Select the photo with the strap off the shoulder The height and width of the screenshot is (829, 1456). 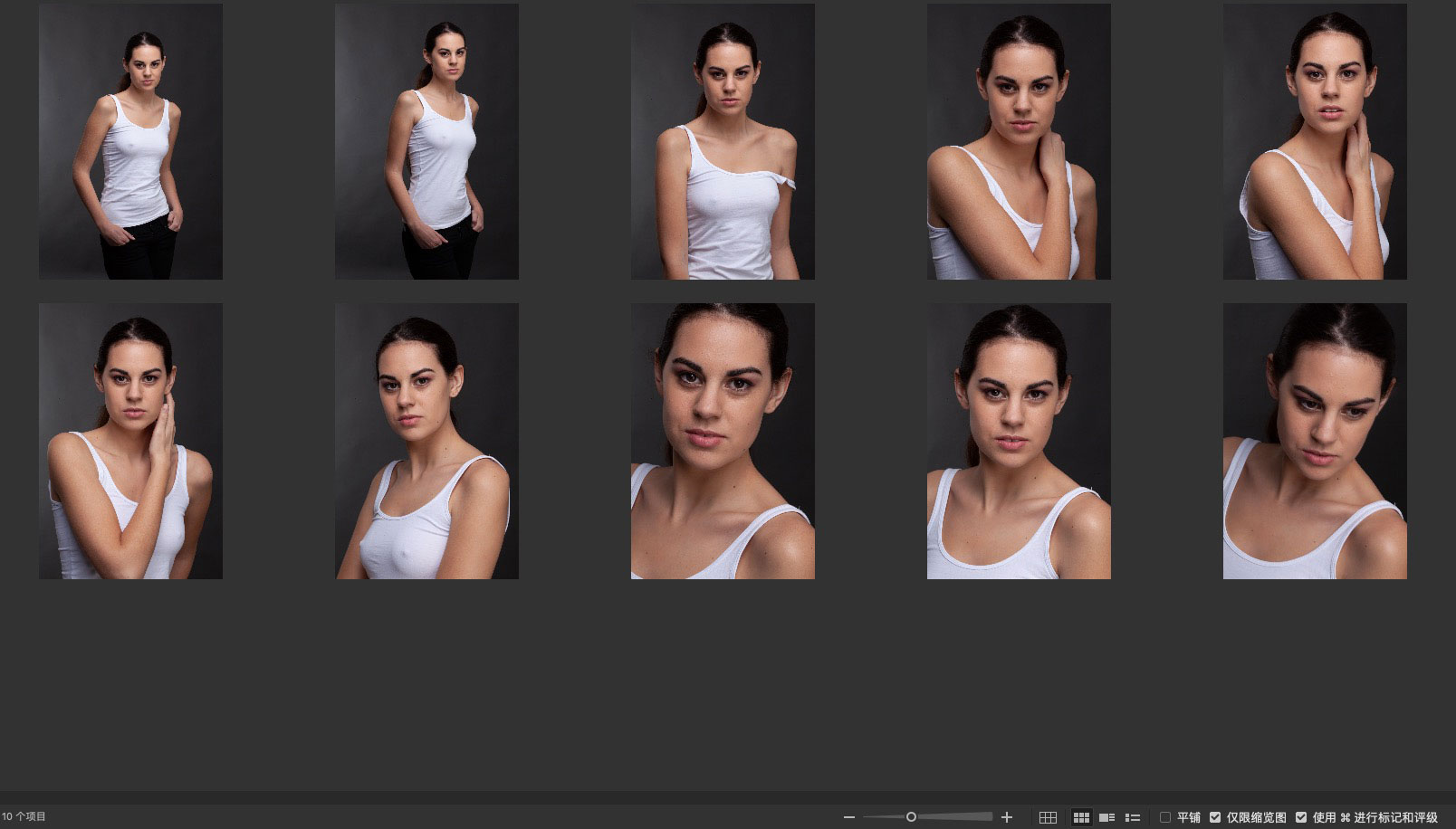(x=723, y=141)
